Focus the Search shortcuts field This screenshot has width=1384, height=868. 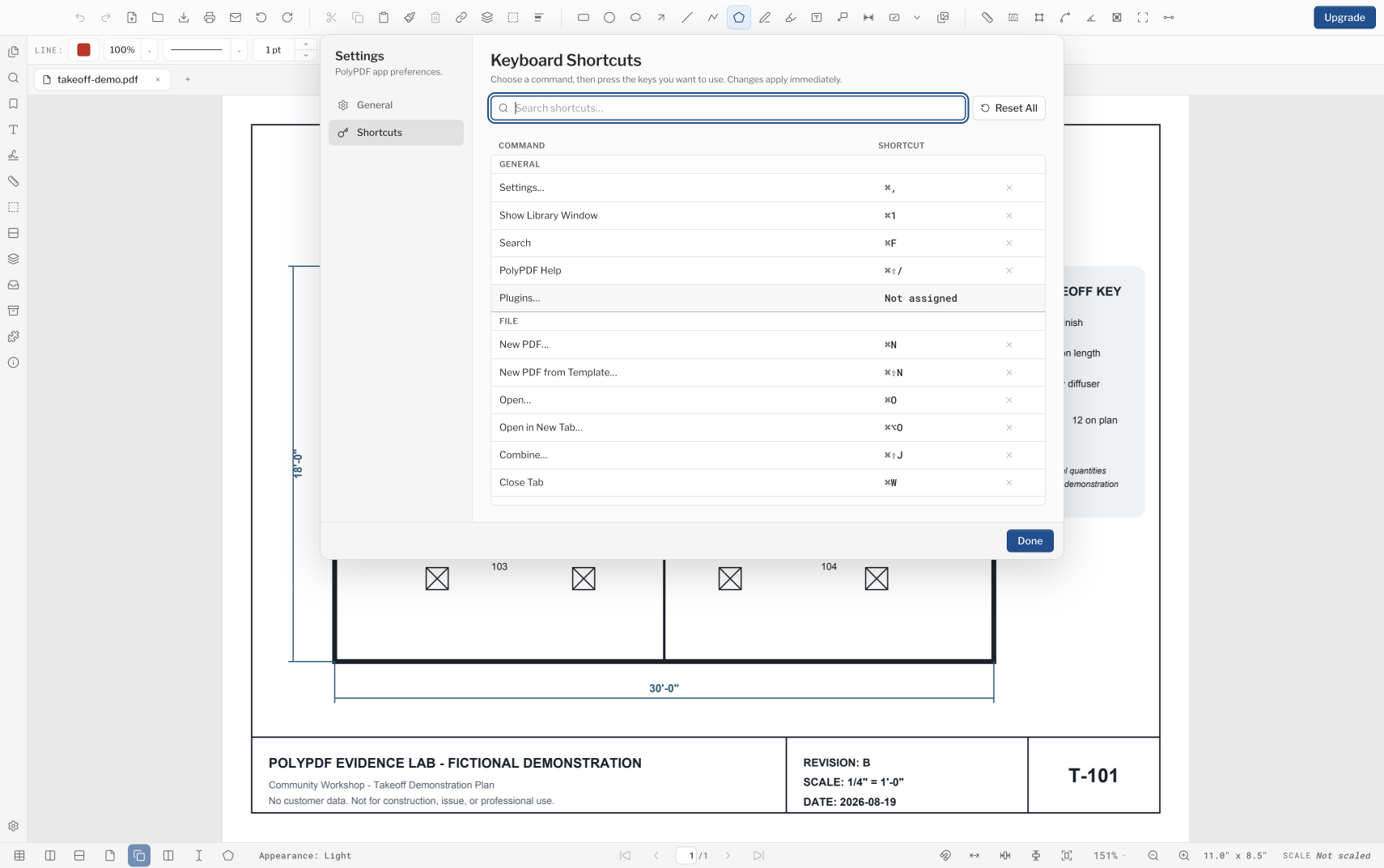tap(728, 108)
